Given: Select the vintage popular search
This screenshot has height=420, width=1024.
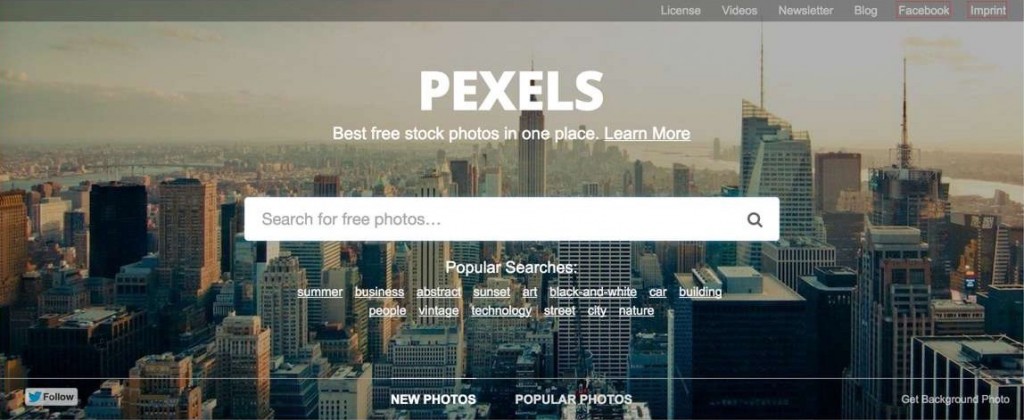Looking at the screenshot, I should [438, 311].
